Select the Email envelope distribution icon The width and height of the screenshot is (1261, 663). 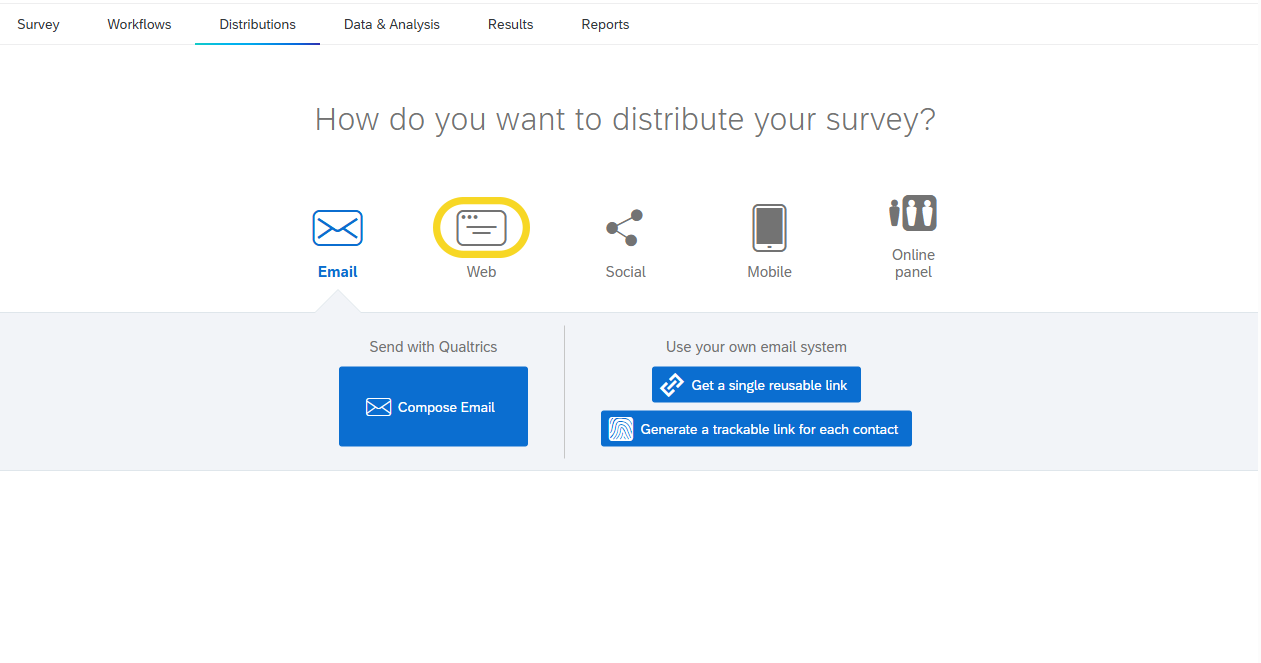pos(337,228)
